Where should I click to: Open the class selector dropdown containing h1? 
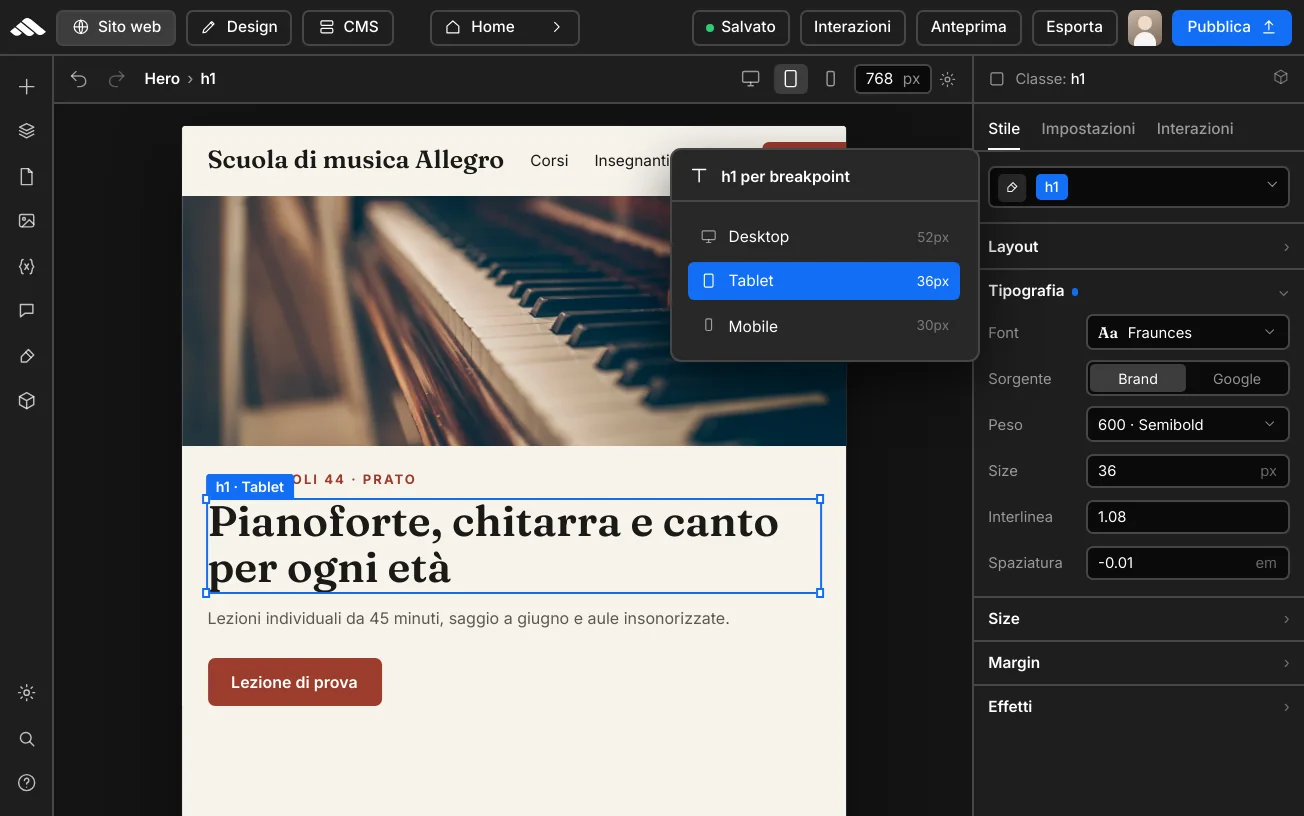click(x=1139, y=187)
